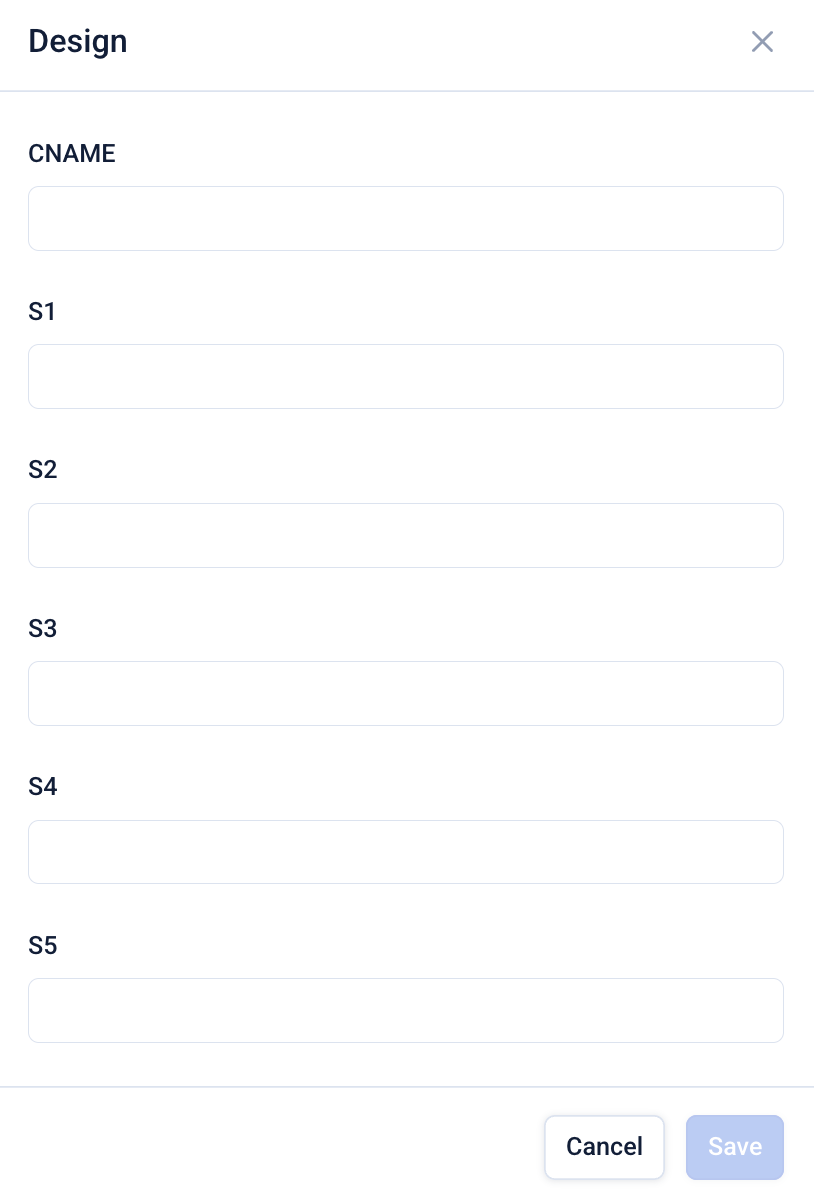Select the S2 text box
This screenshot has width=814, height=1200.
(x=405, y=535)
